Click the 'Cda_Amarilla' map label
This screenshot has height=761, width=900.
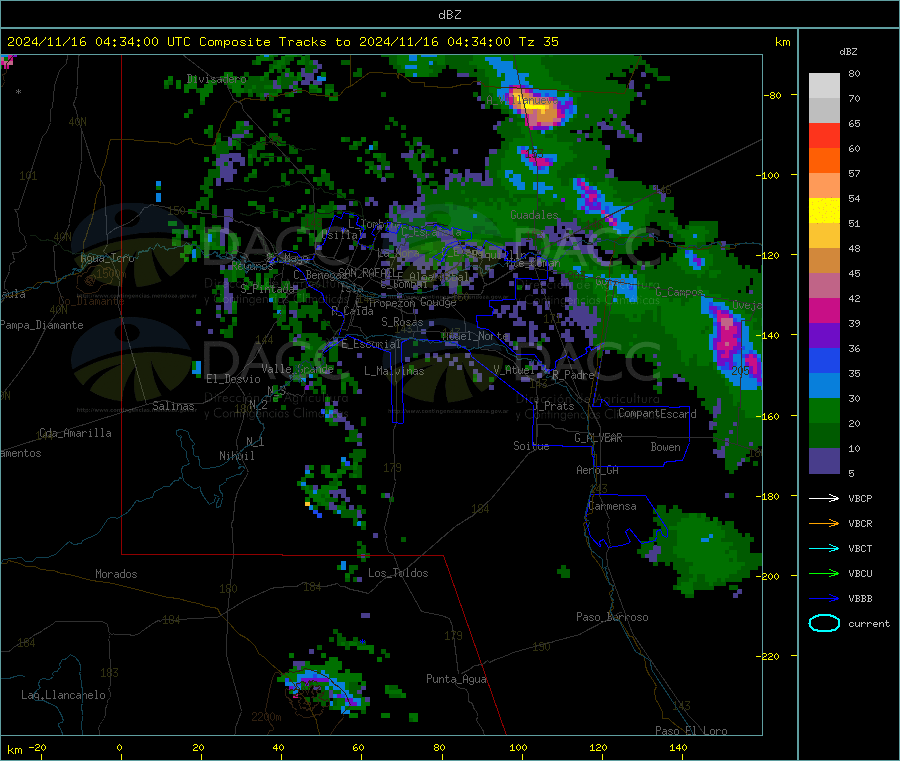(75, 433)
